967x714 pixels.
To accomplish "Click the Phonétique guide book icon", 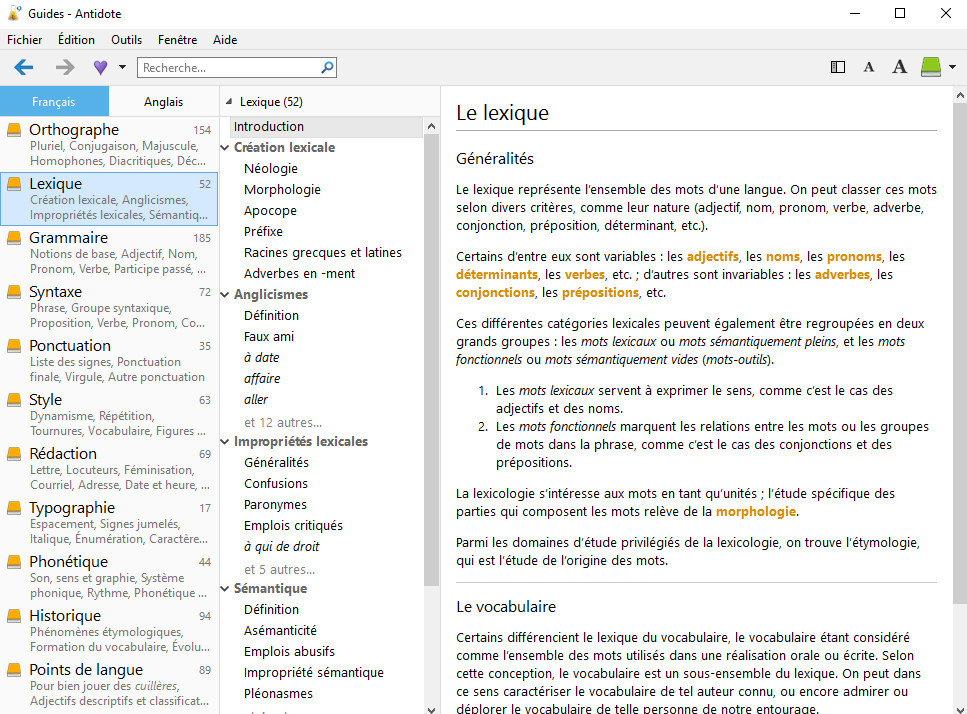I will point(14,562).
